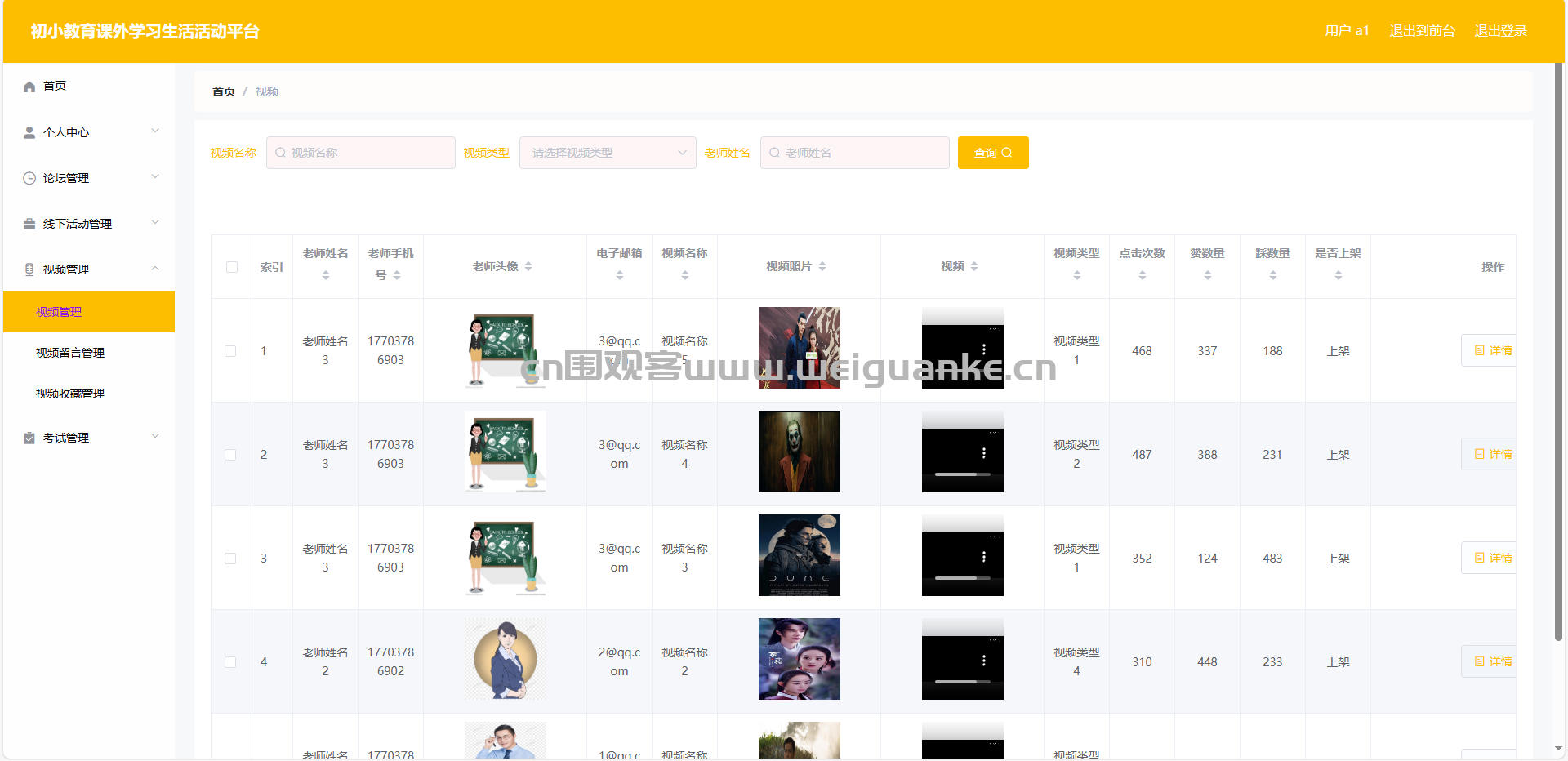This screenshot has width=1568, height=761.
Task: Click the 个人中心 person icon
Action: (29, 132)
